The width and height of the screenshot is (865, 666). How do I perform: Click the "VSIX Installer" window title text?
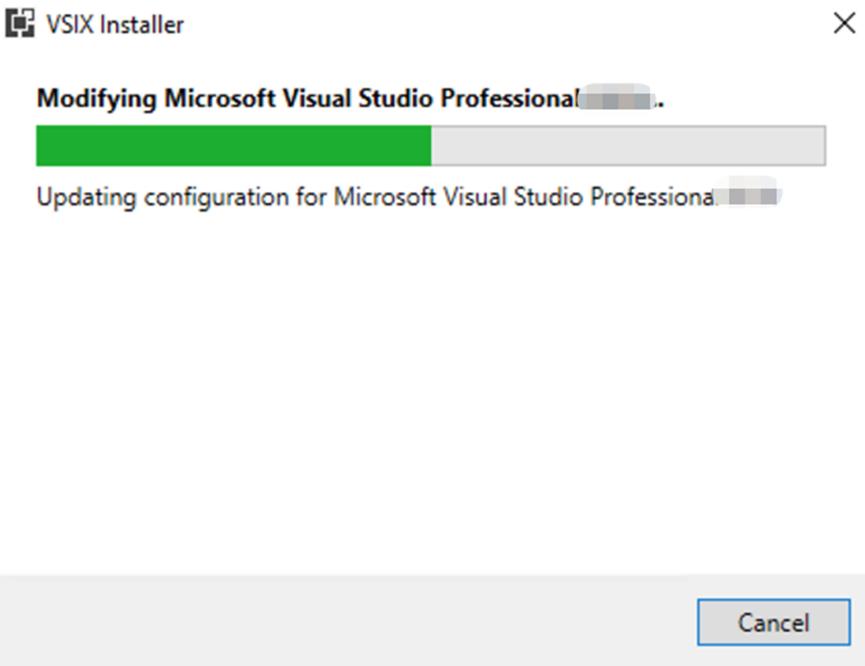pyautogui.click(x=115, y=25)
